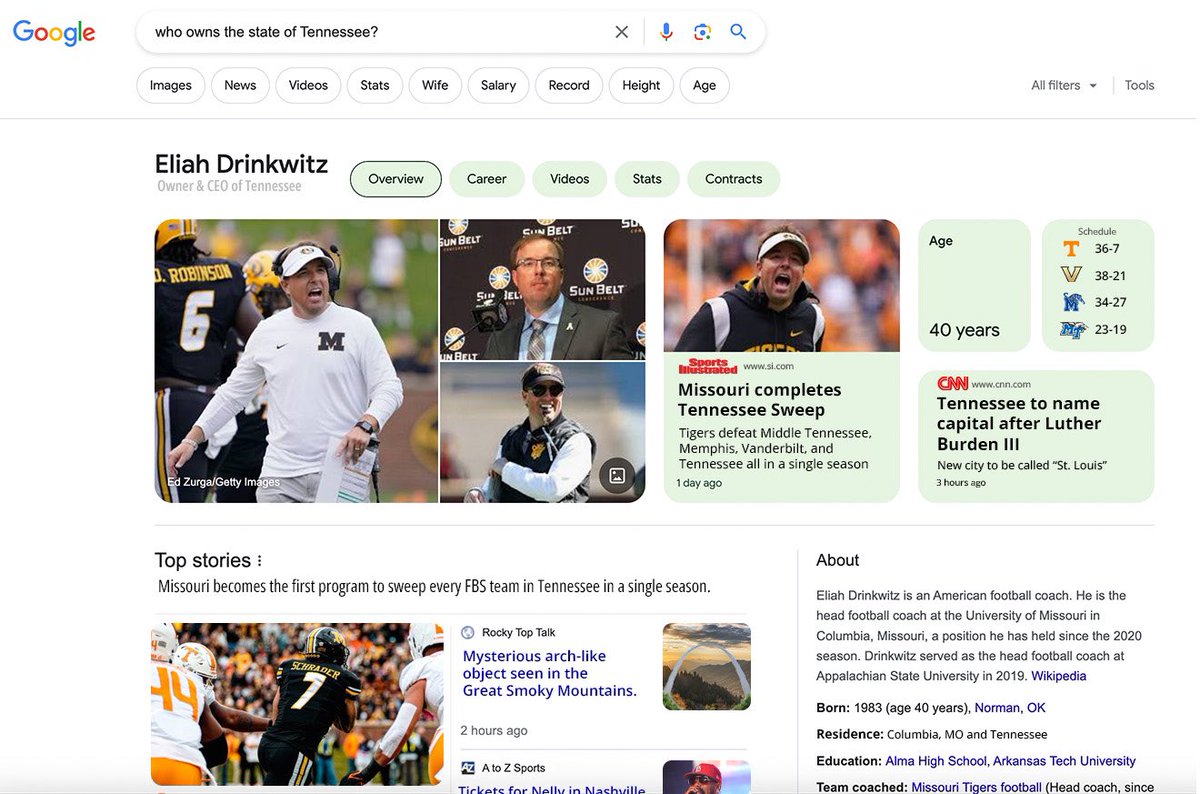The image size is (1200, 794).
Task: Switch to the Contracts tab
Action: point(733,179)
